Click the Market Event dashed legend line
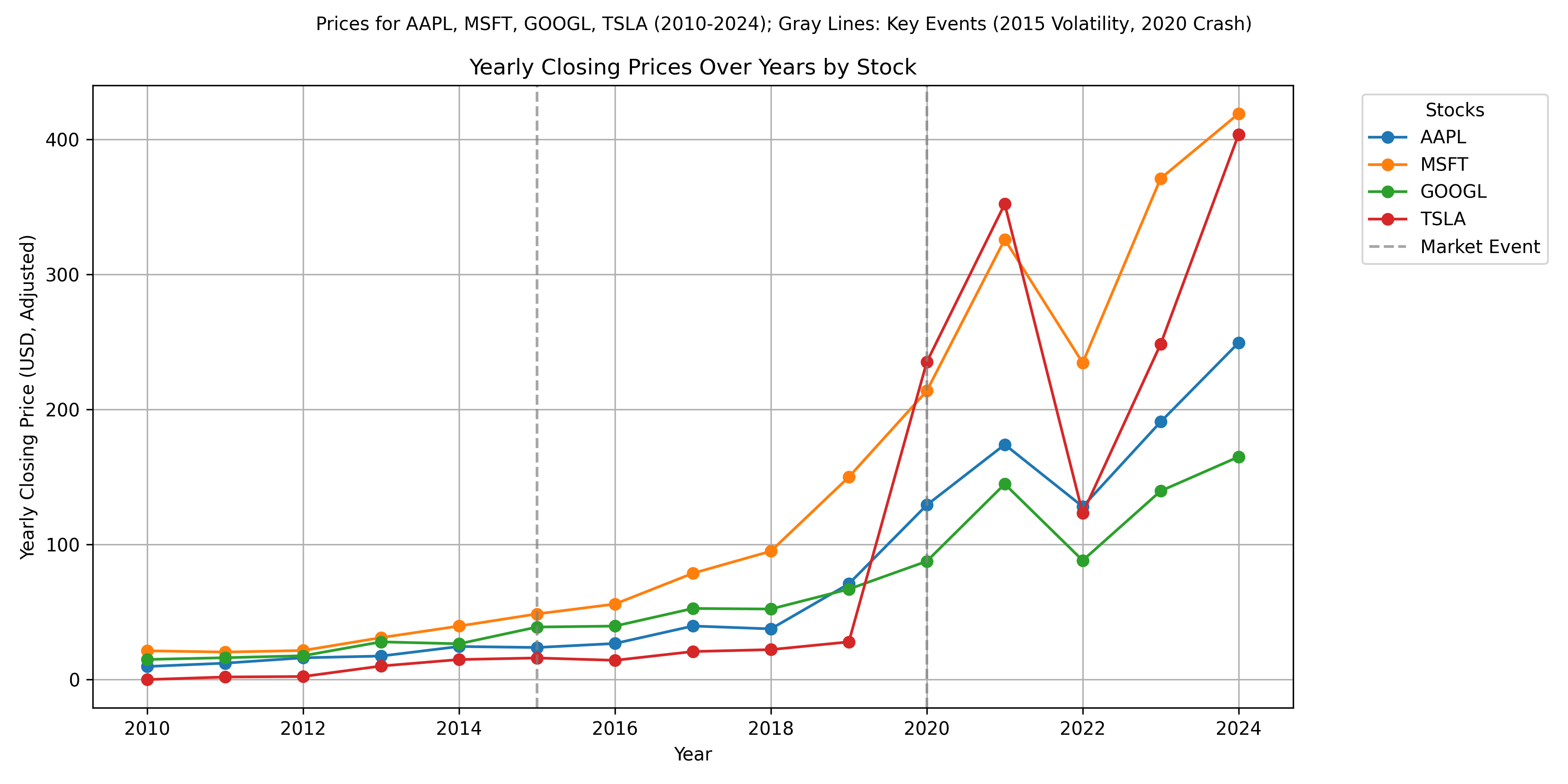Image resolution: width=1568 pixels, height=784 pixels. (x=1388, y=247)
